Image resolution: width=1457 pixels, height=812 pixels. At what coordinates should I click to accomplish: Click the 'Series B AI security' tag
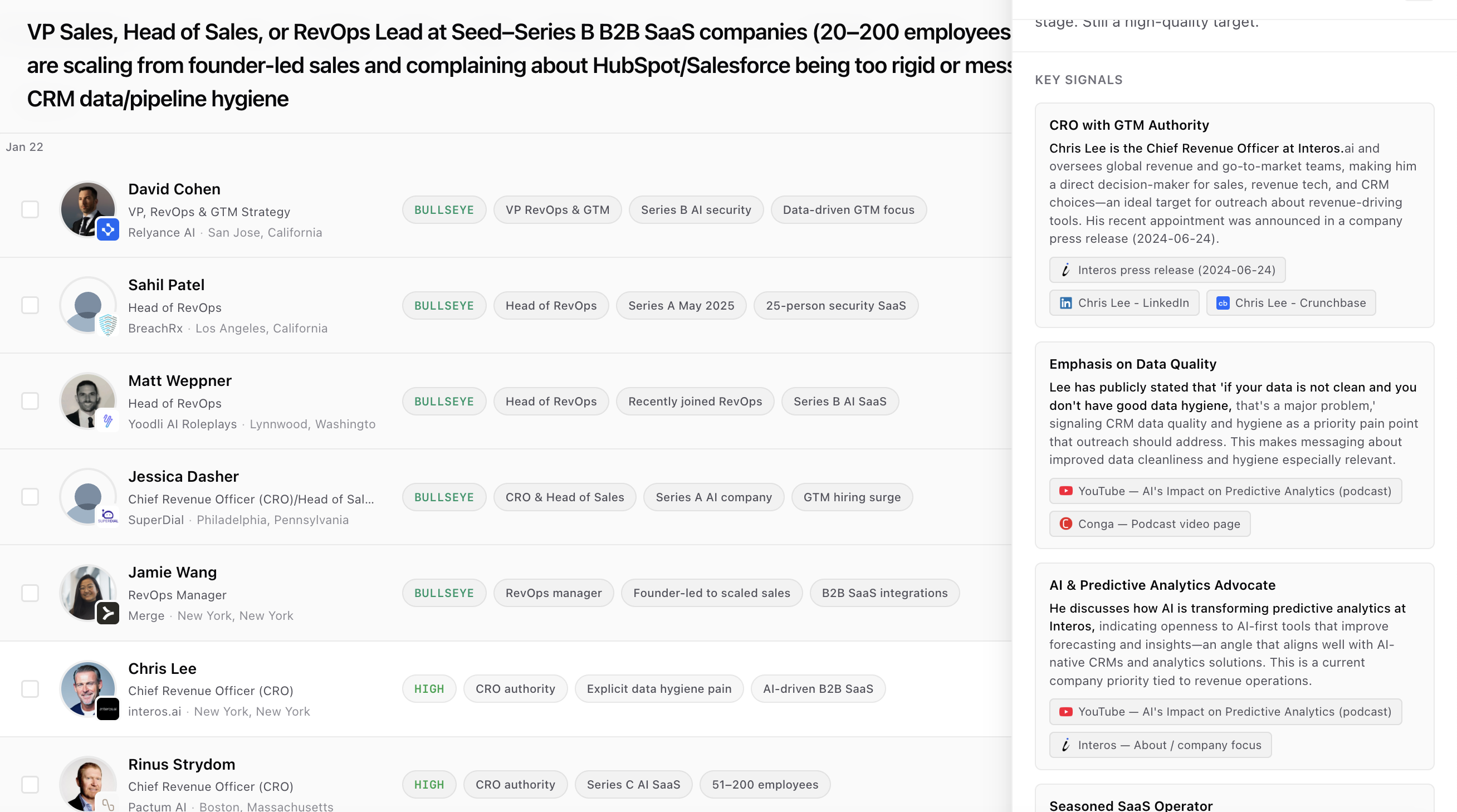[696, 210]
